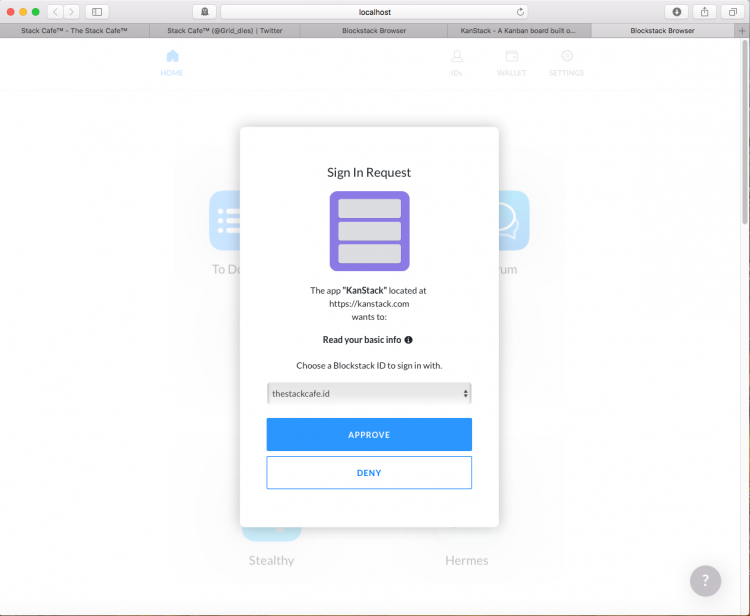Image resolution: width=750 pixels, height=616 pixels.
Task: Show all tabs overview button
Action: [x=732, y=12]
